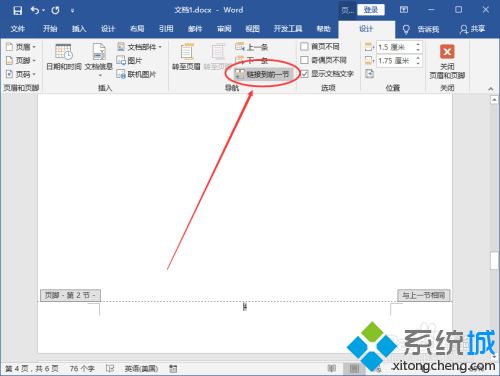Click inside the footer editing area
500x376 pixels.
click(245, 327)
